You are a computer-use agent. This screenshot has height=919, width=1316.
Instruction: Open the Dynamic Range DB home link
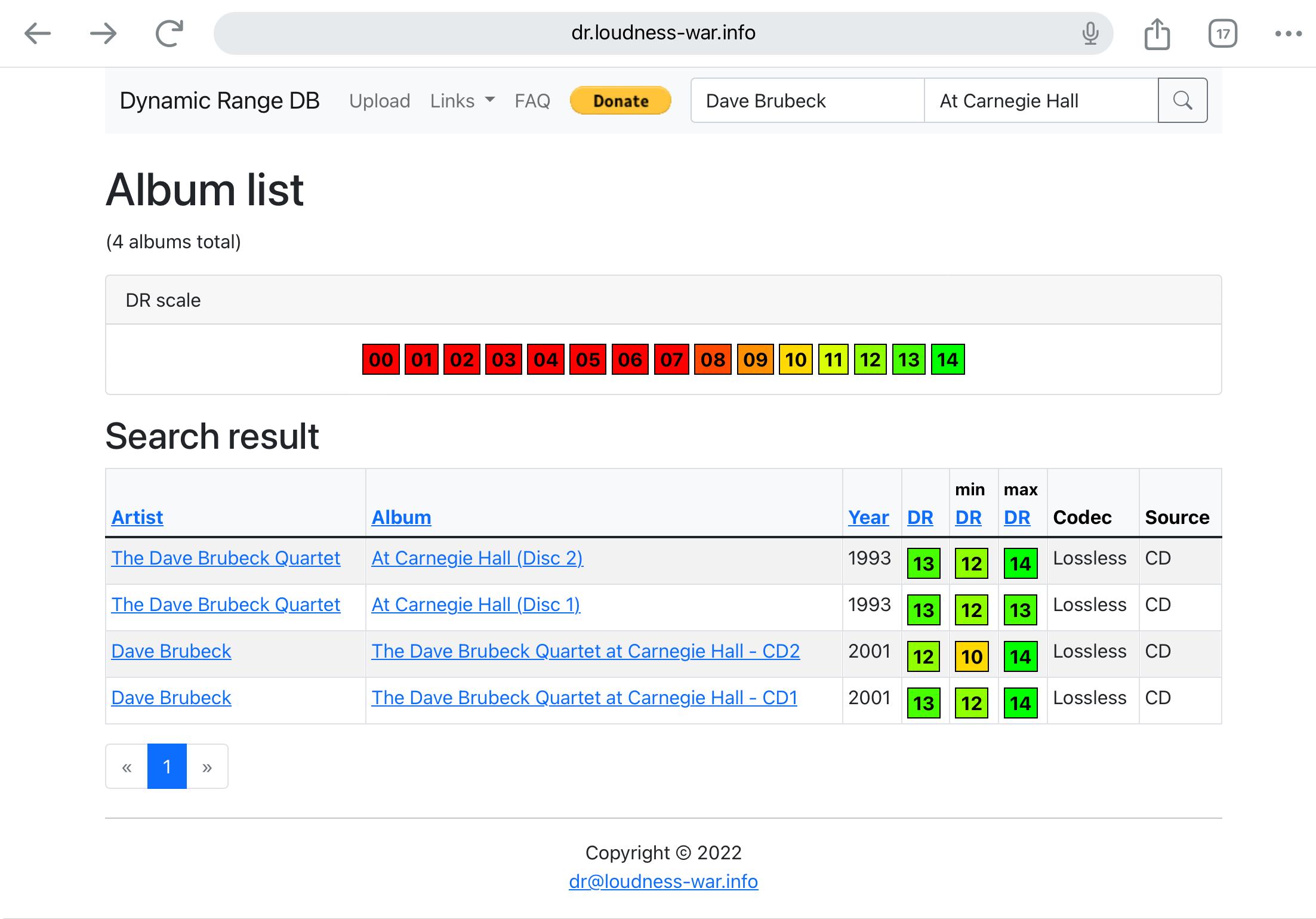coord(220,101)
